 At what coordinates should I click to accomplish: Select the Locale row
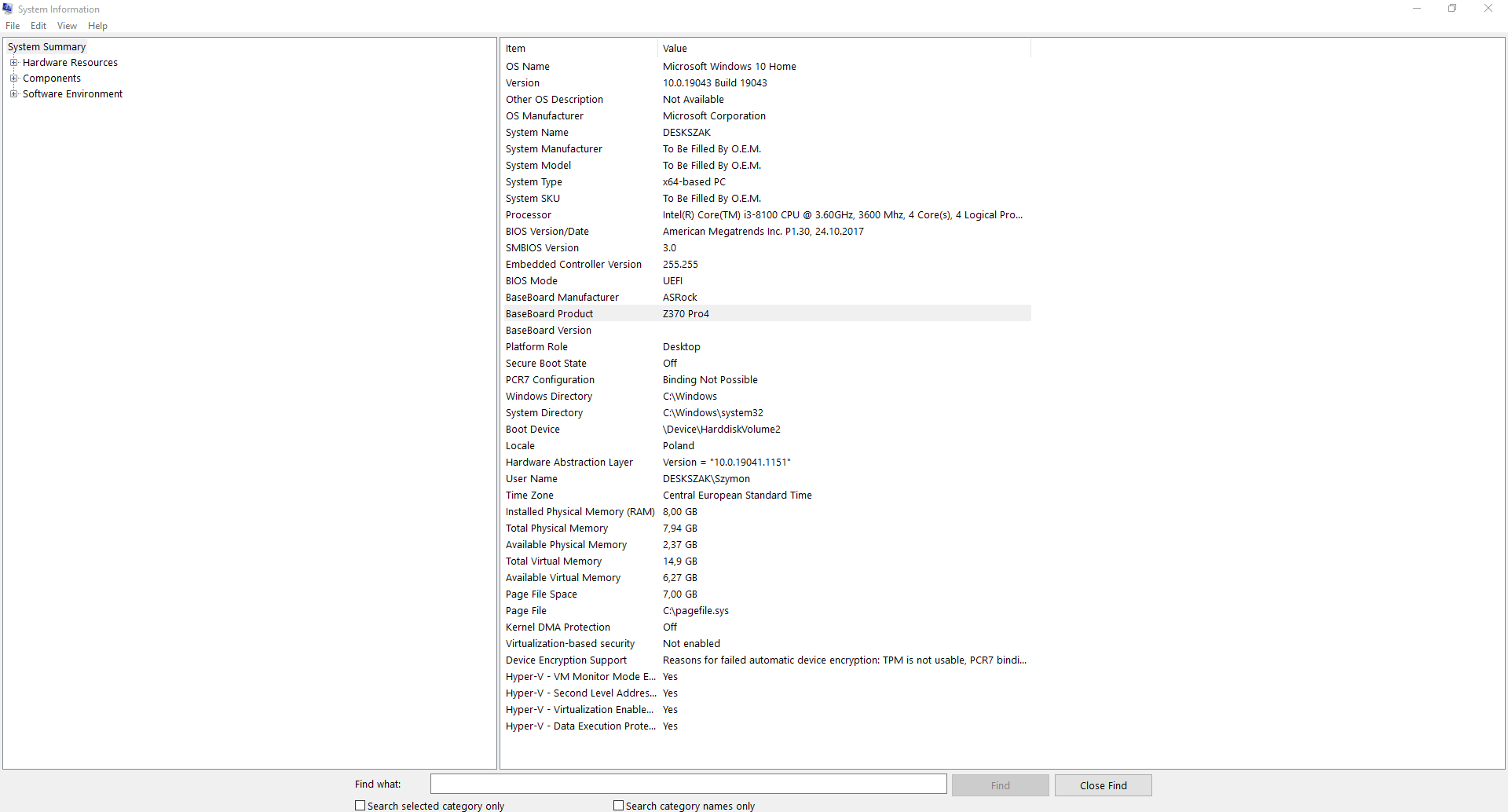tap(766, 446)
